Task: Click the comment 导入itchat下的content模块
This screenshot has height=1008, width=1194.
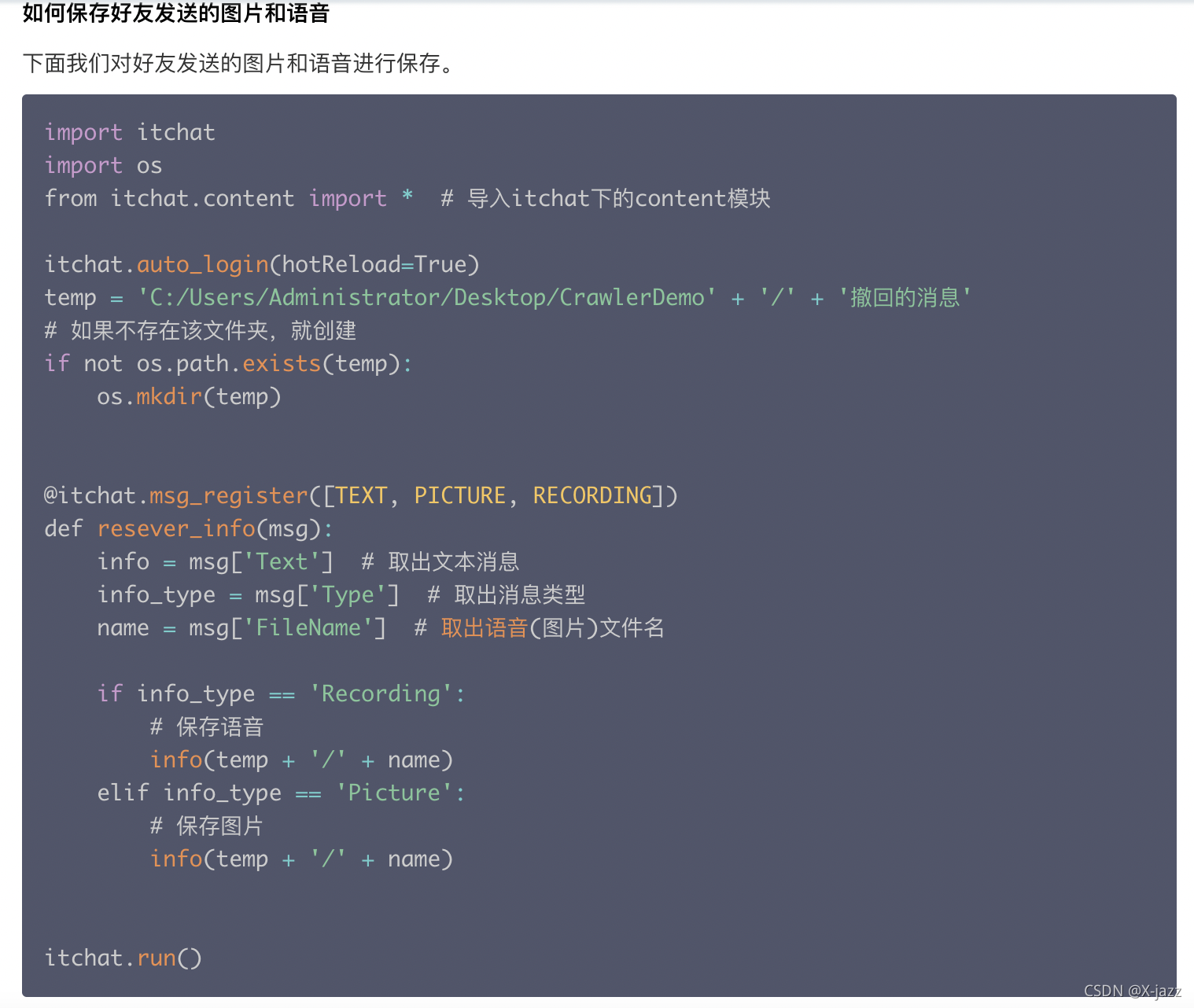Action: pyautogui.click(x=606, y=198)
